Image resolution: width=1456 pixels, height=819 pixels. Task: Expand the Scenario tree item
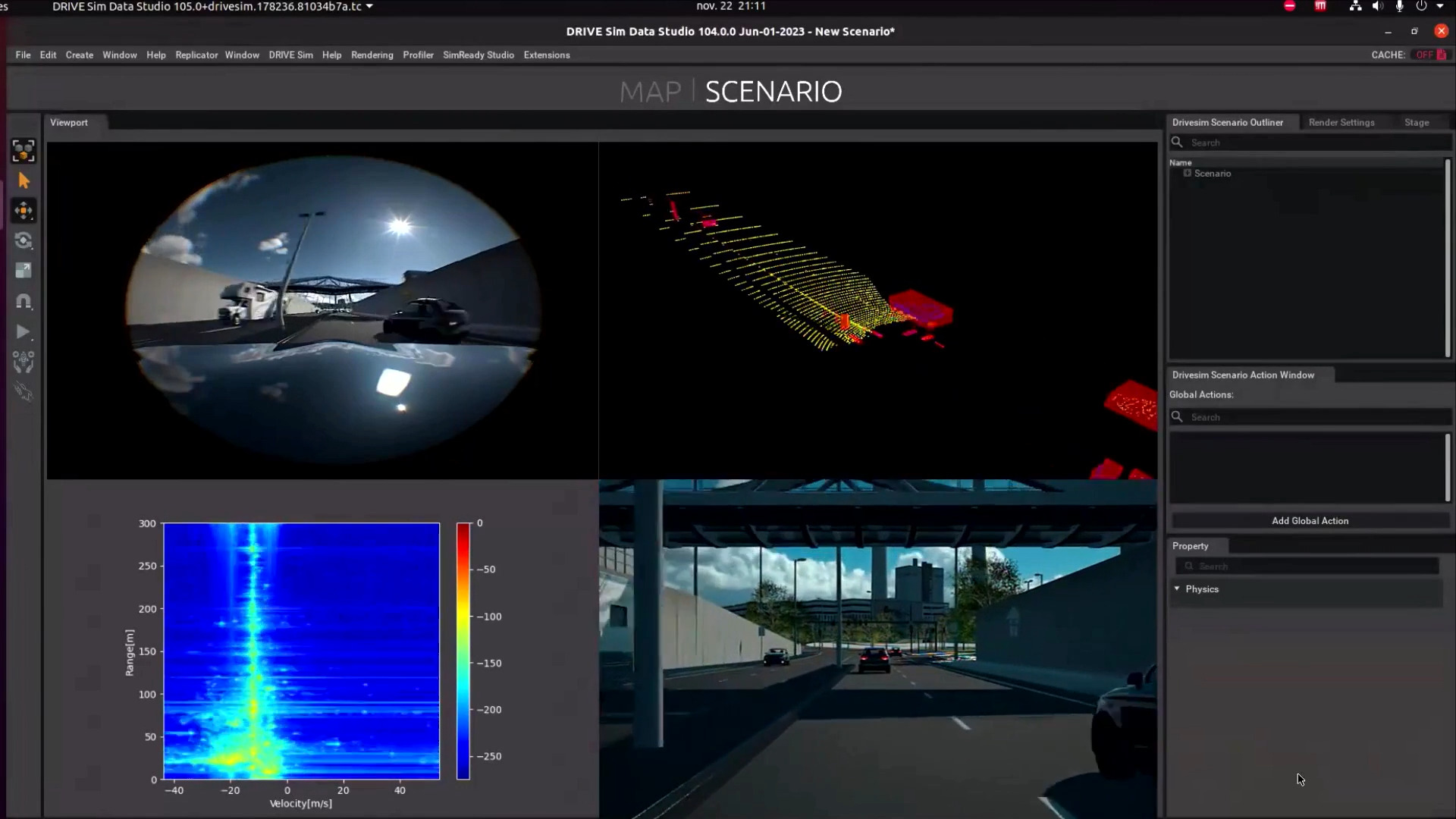tap(1188, 173)
